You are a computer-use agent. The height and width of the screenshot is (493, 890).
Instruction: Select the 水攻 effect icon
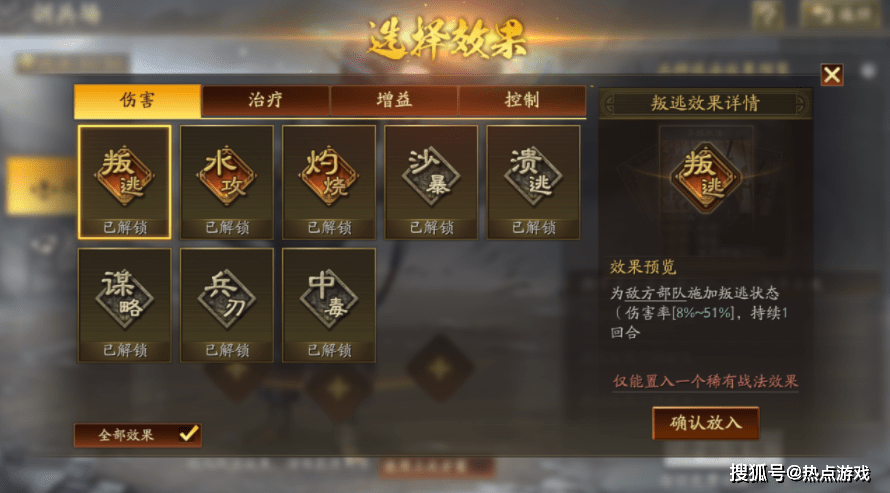[226, 182]
